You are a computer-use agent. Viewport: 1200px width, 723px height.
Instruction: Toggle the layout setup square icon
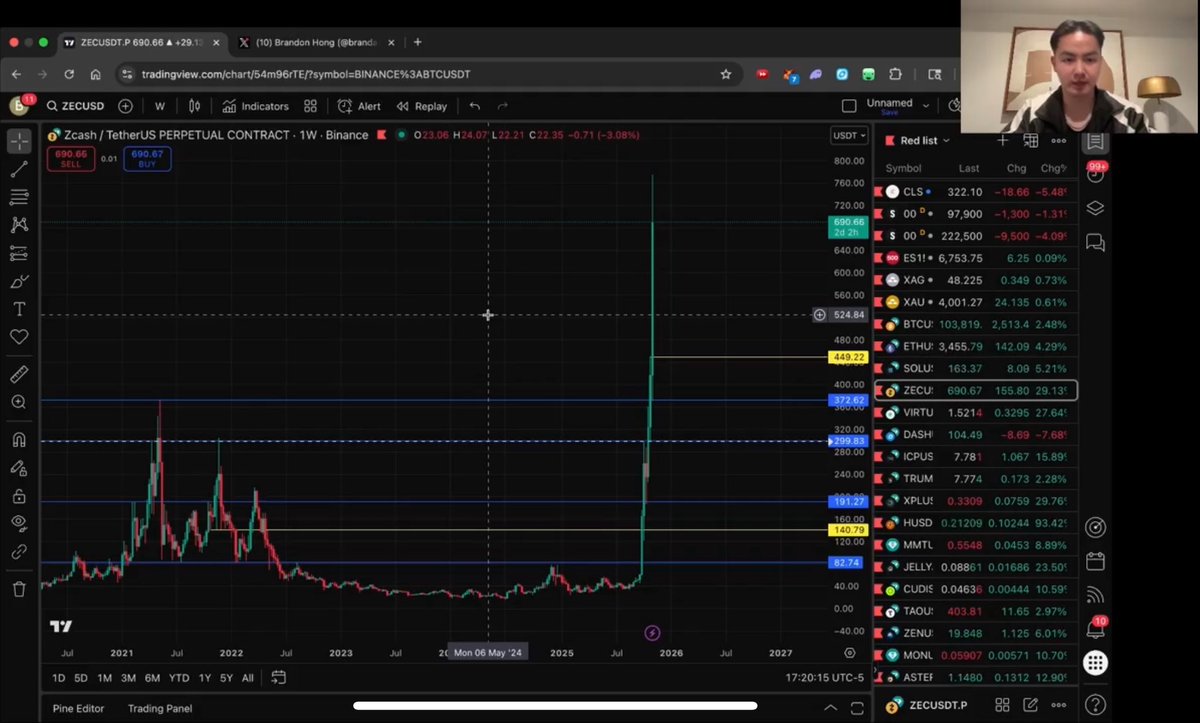pyautogui.click(x=849, y=106)
